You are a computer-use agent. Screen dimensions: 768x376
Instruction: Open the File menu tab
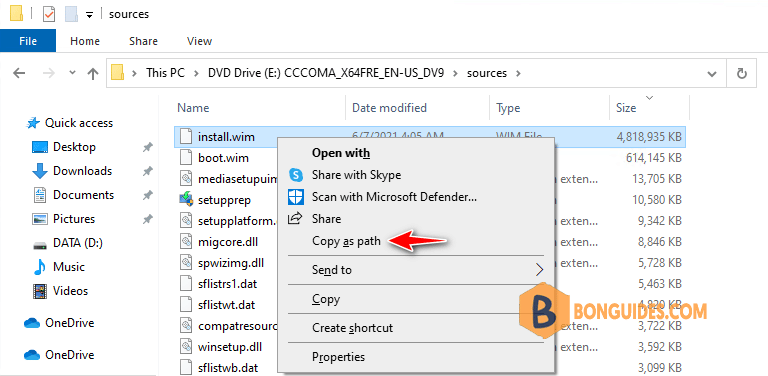[x=28, y=41]
